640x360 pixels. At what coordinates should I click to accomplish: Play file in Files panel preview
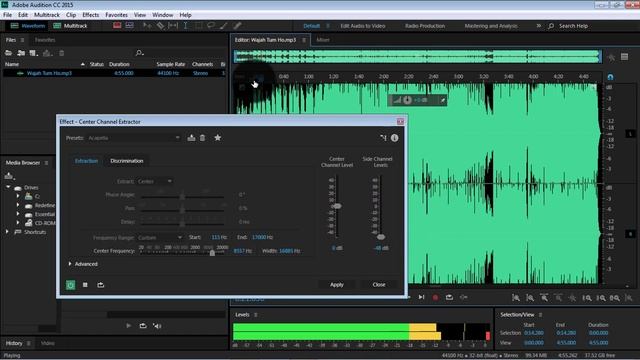pos(129,326)
